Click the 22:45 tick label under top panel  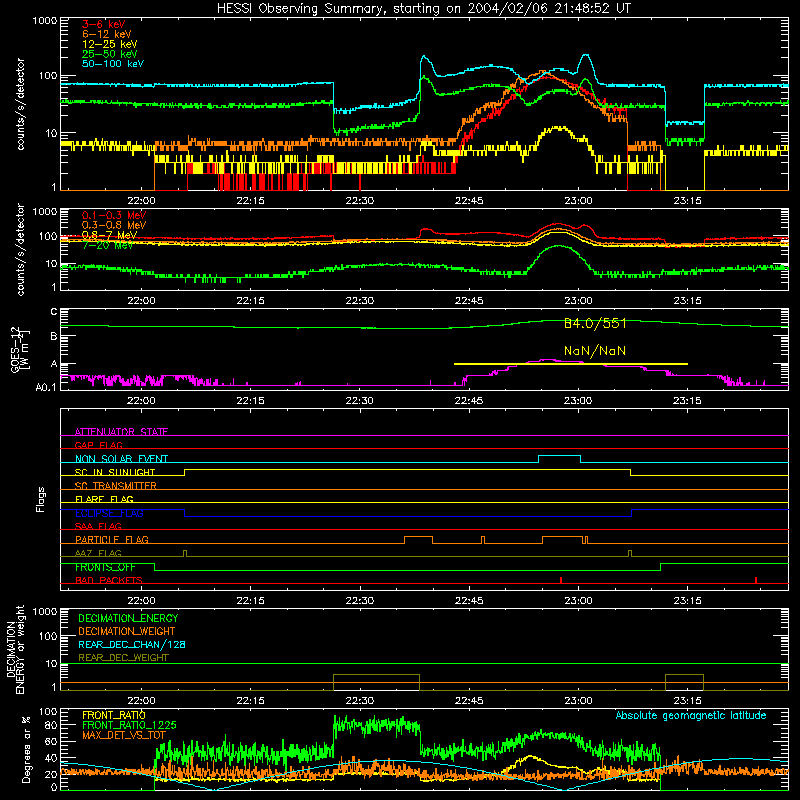click(x=469, y=201)
